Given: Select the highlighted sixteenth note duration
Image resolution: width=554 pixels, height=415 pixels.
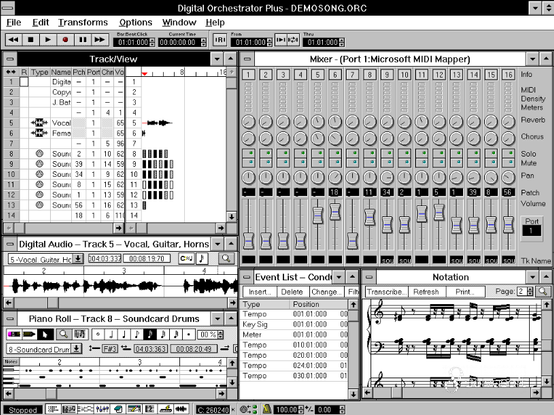Looking at the screenshot, I should coord(150,334).
